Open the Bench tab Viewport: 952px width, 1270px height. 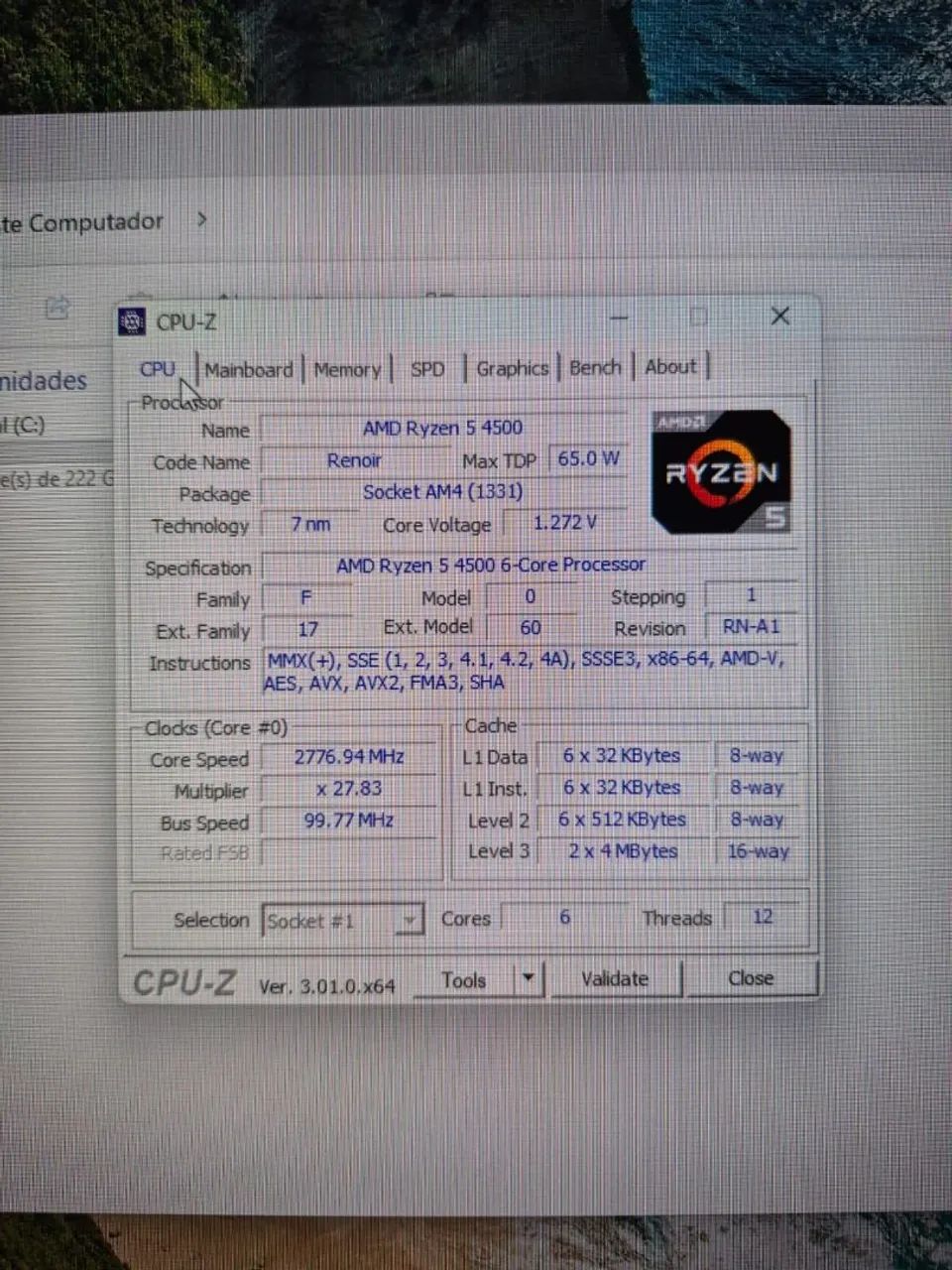(x=595, y=367)
